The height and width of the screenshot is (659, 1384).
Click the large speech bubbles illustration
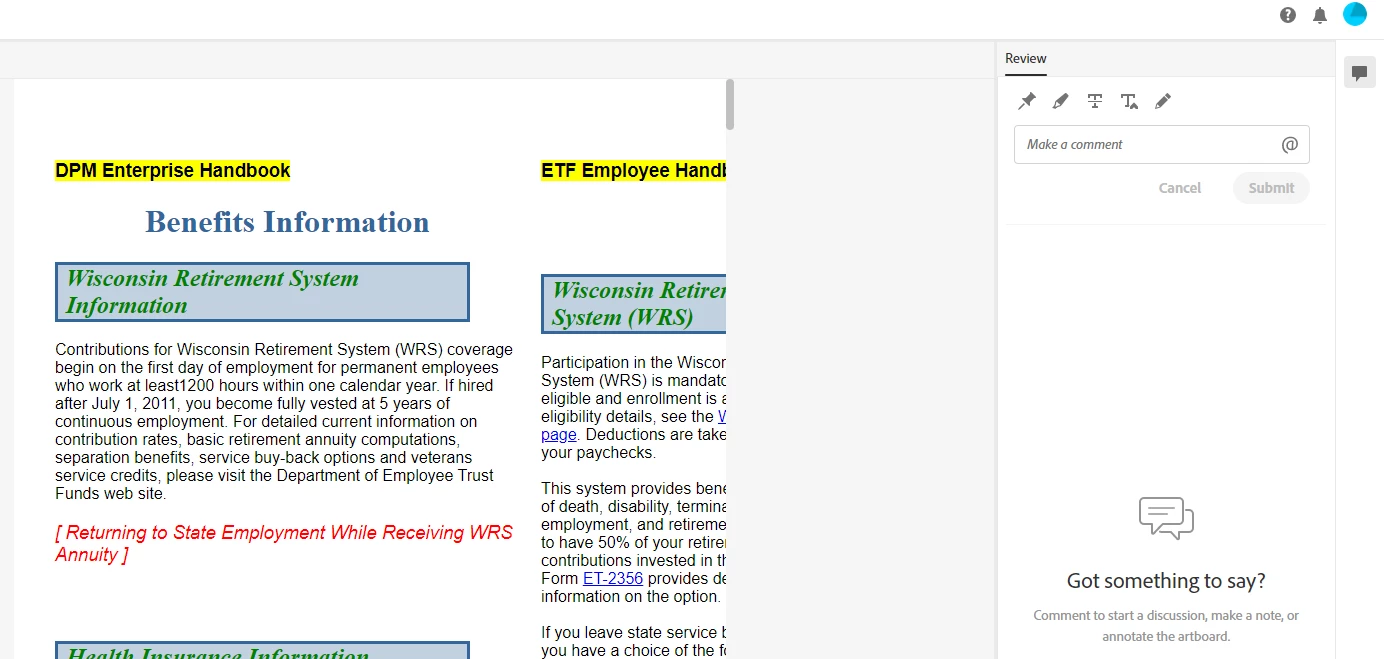(x=1166, y=518)
